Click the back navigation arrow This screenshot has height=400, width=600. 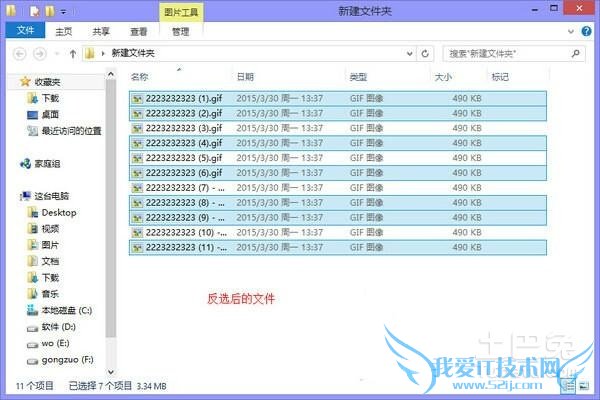coord(20,54)
